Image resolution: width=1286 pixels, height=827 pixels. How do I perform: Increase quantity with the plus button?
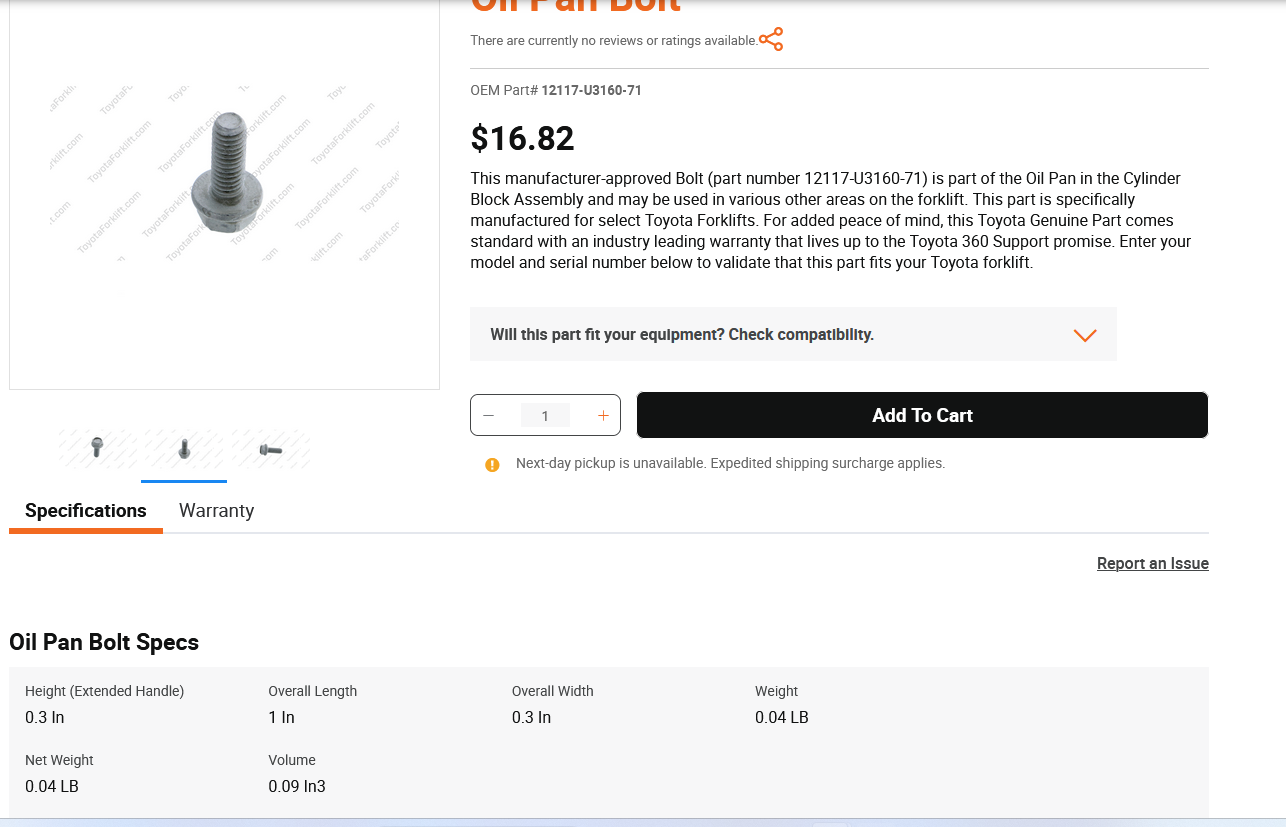click(603, 415)
